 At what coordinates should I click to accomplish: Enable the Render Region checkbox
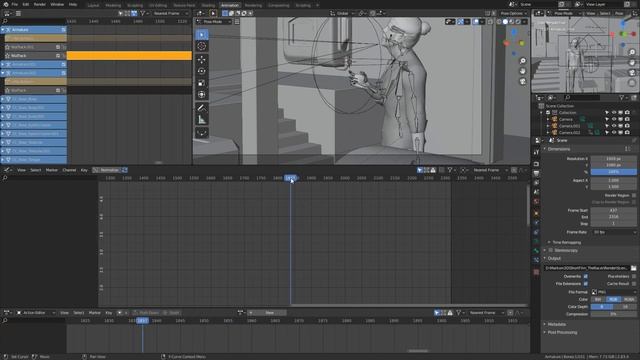(634, 196)
